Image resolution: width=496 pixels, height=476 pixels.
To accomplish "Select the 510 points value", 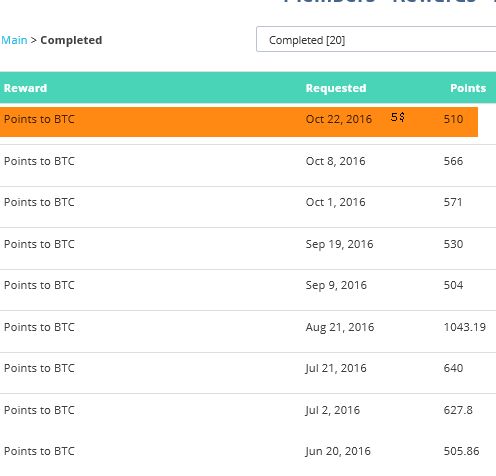I will 453,119.
